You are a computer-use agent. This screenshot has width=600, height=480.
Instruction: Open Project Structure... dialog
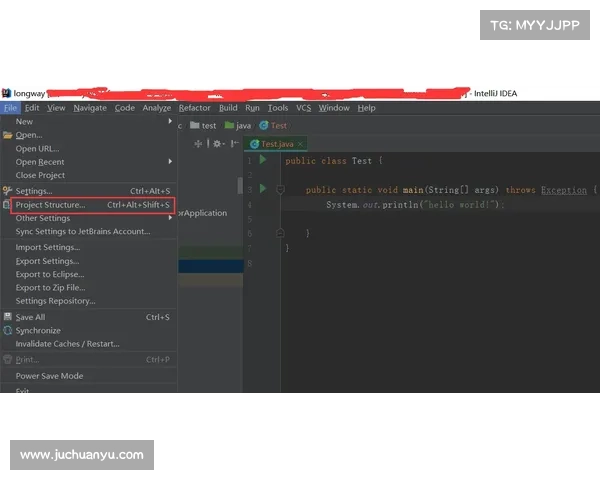coord(92,205)
